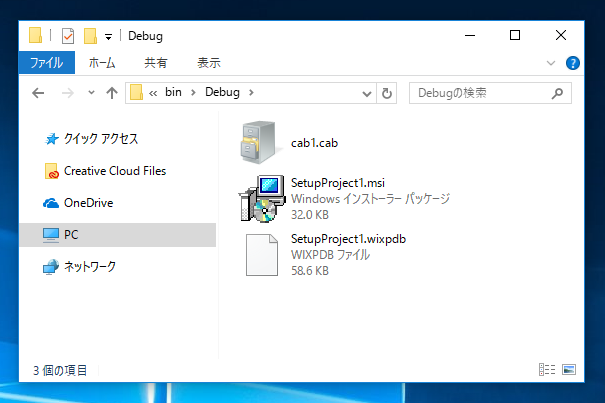
Task: Go up one folder level arrow
Action: click(x=112, y=93)
